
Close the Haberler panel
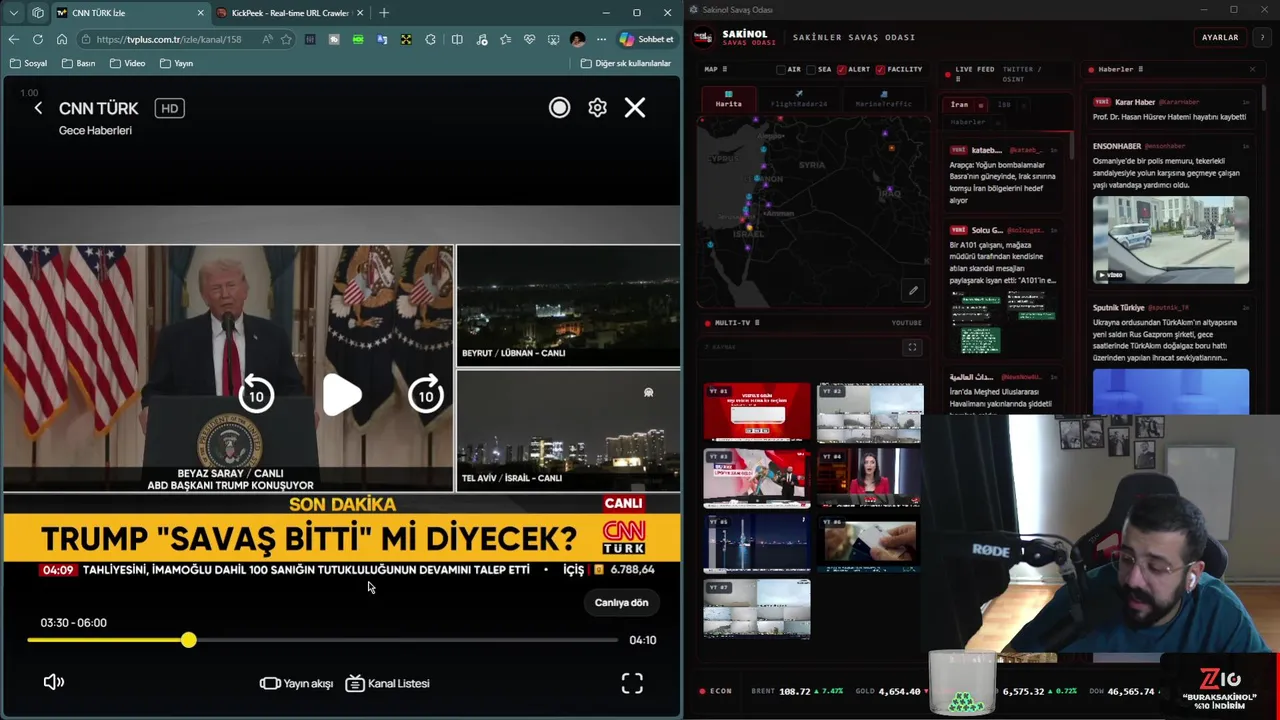tap(1252, 69)
